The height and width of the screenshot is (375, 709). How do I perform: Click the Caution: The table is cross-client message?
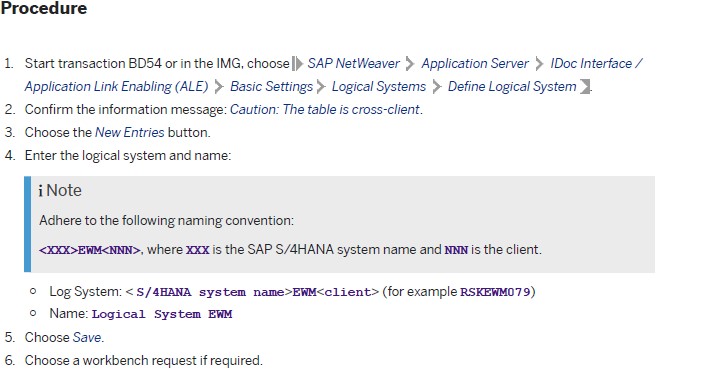325,109
